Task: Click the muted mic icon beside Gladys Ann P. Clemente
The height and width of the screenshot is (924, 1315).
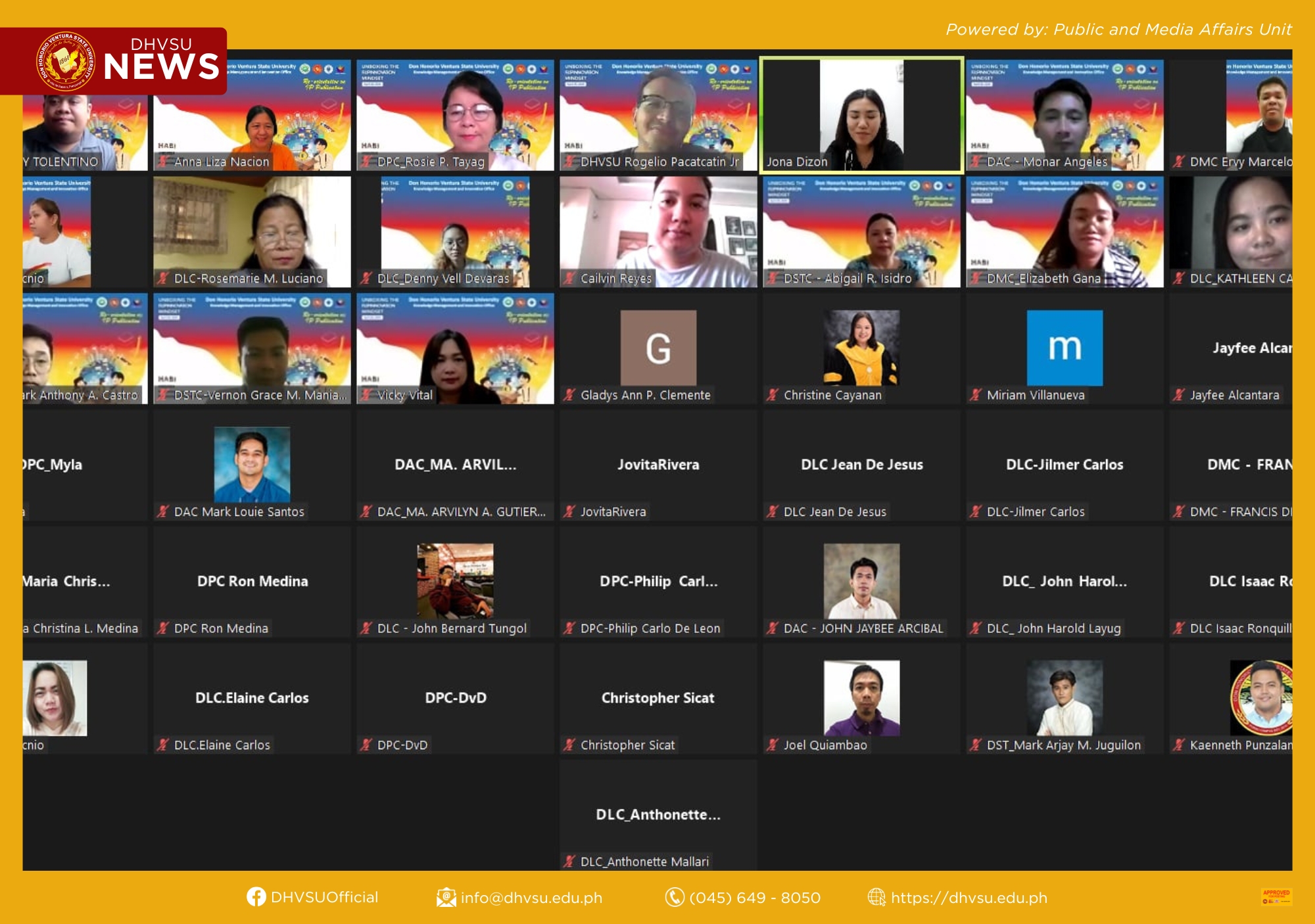Action: pyautogui.click(x=569, y=395)
